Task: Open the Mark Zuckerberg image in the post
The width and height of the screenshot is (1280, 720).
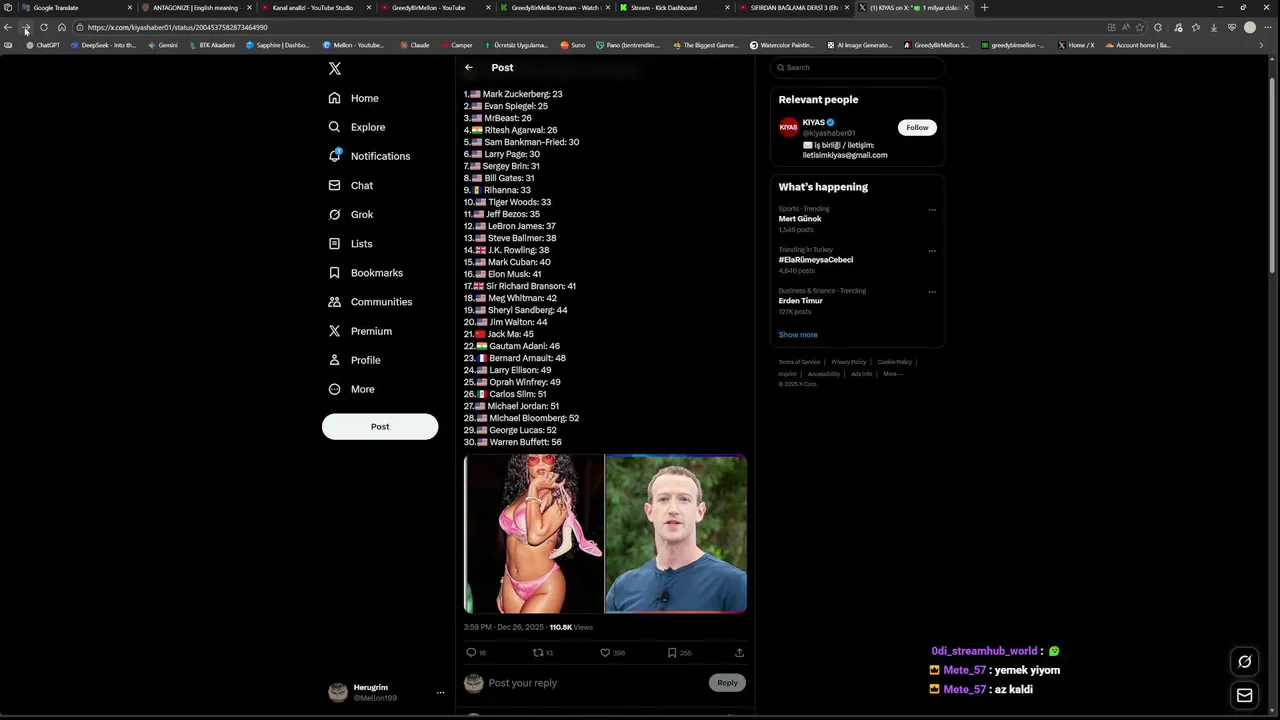Action: [676, 534]
